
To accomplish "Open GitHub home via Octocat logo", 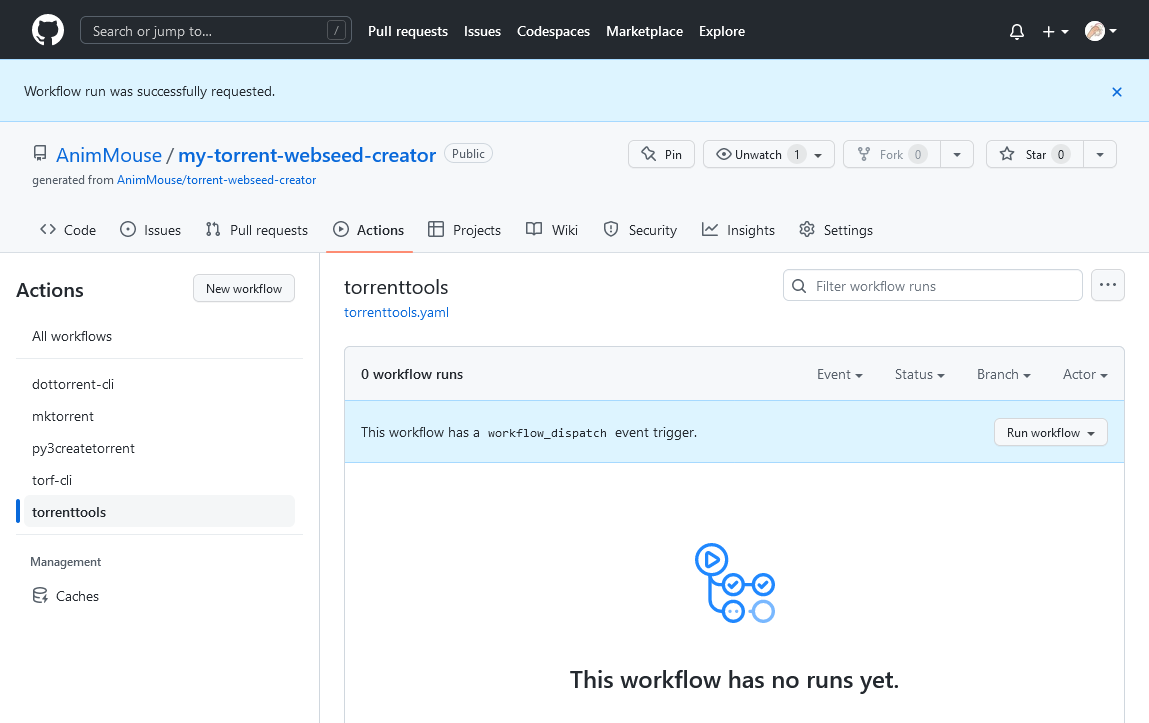I will (48, 31).
